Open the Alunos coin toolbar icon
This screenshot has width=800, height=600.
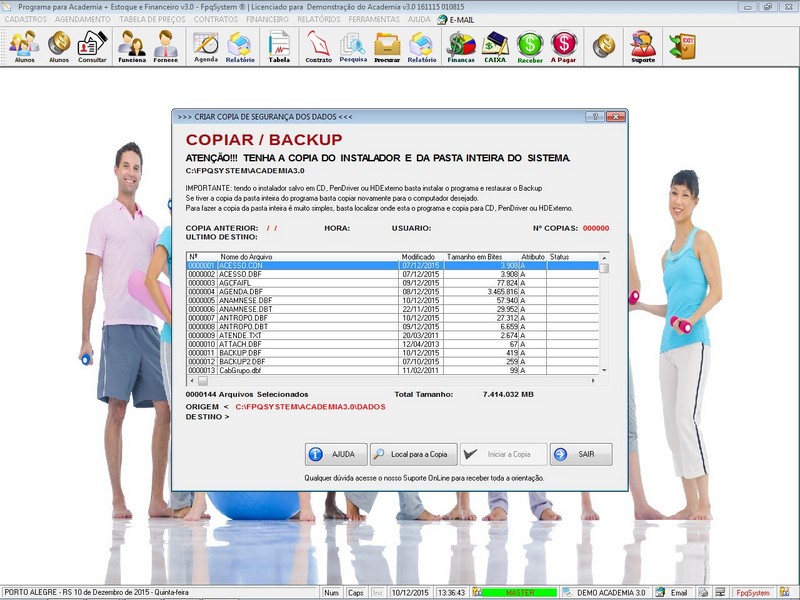click(59, 46)
